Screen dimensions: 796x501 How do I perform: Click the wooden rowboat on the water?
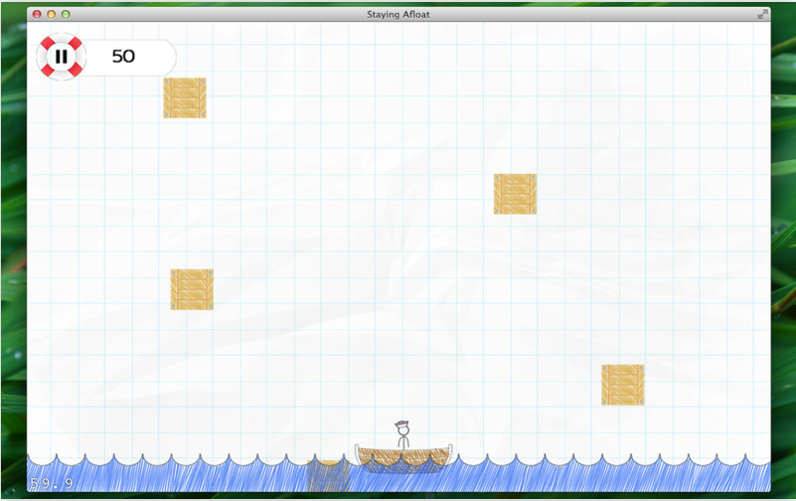tap(404, 457)
